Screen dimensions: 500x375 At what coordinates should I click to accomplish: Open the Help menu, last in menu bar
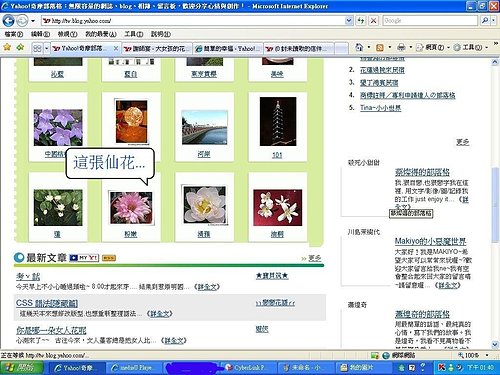pos(161,34)
